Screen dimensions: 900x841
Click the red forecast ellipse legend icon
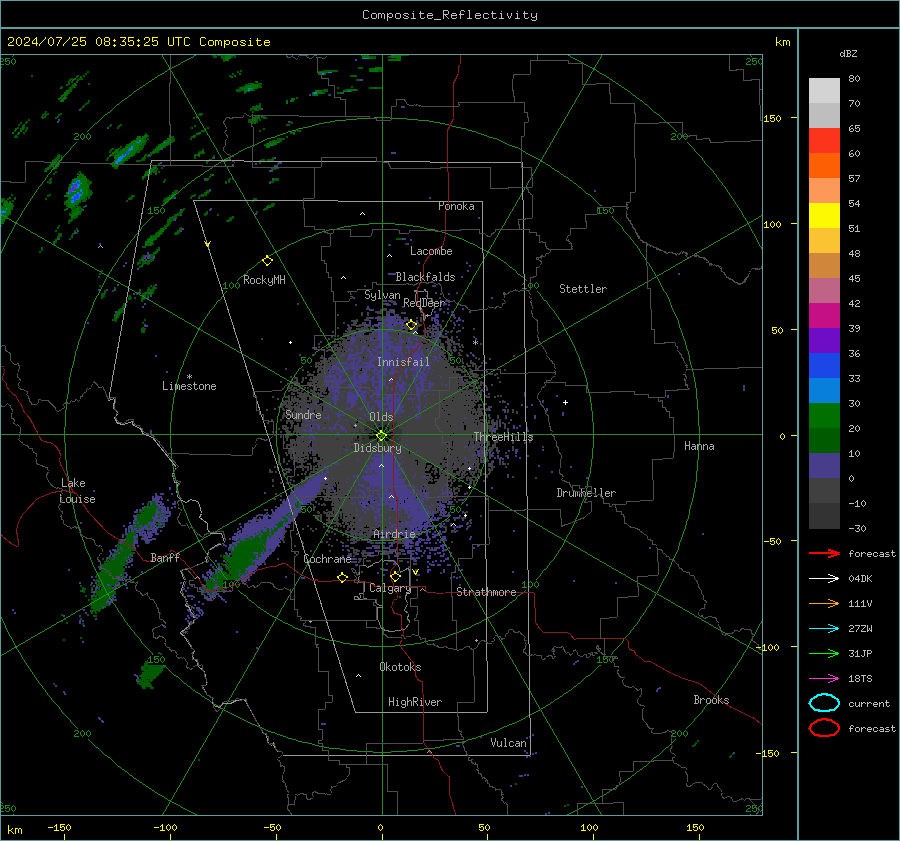[824, 728]
